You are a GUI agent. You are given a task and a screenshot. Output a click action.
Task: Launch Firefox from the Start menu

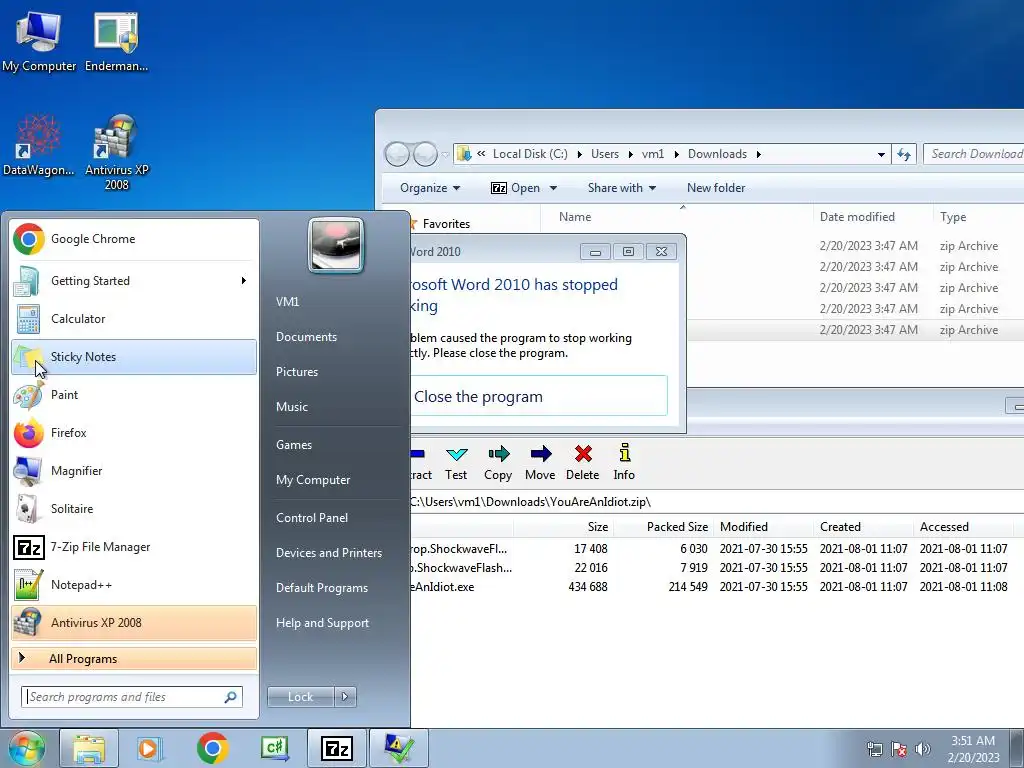click(x=134, y=432)
